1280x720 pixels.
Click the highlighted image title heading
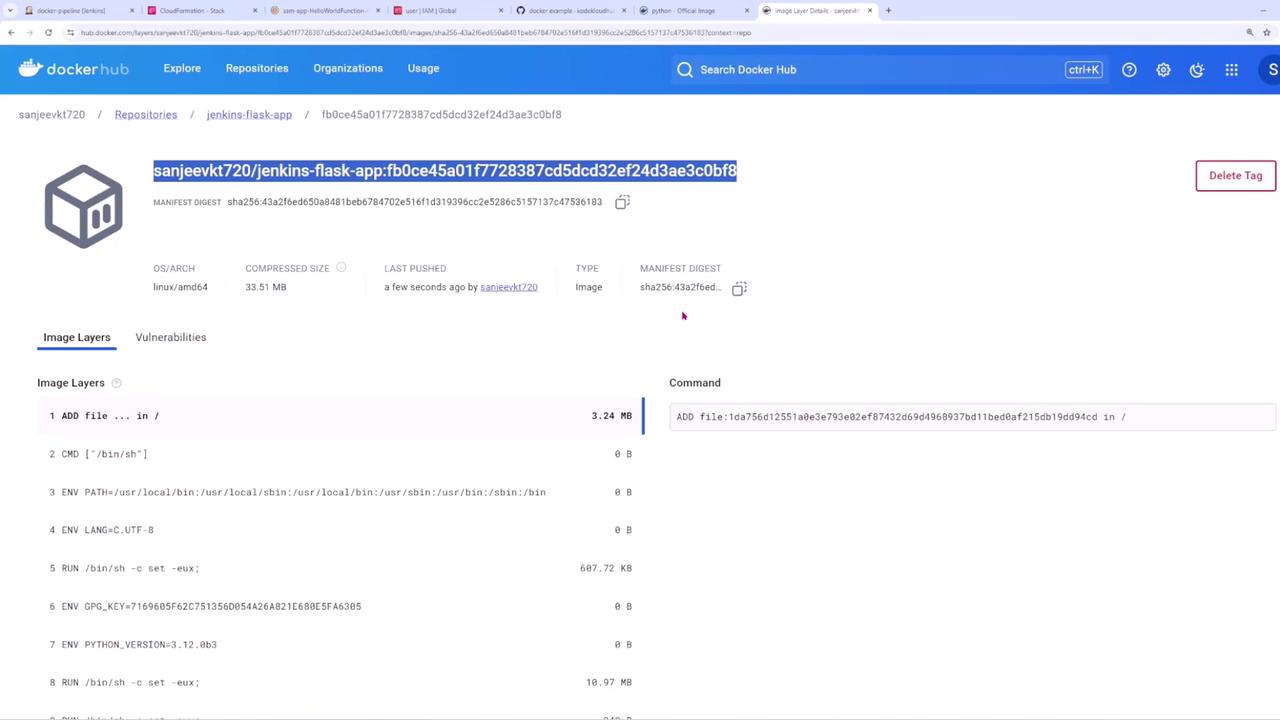[x=445, y=171]
